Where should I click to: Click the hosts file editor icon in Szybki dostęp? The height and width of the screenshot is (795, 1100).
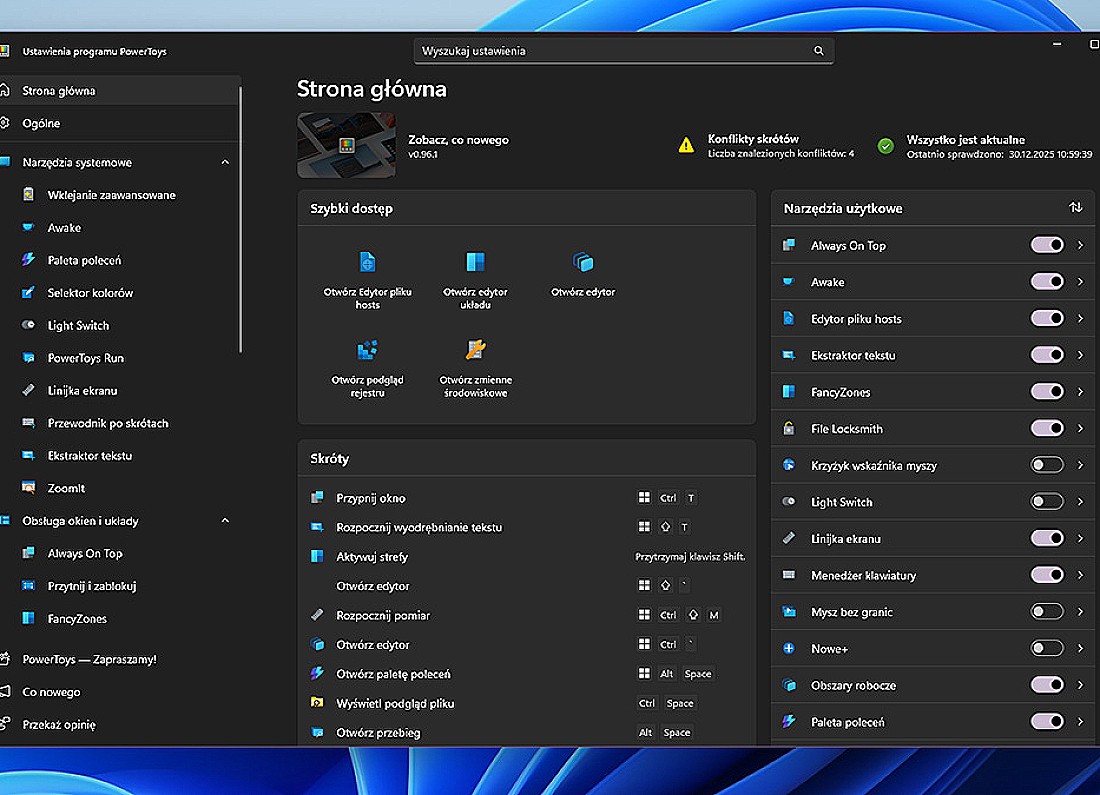coord(367,262)
